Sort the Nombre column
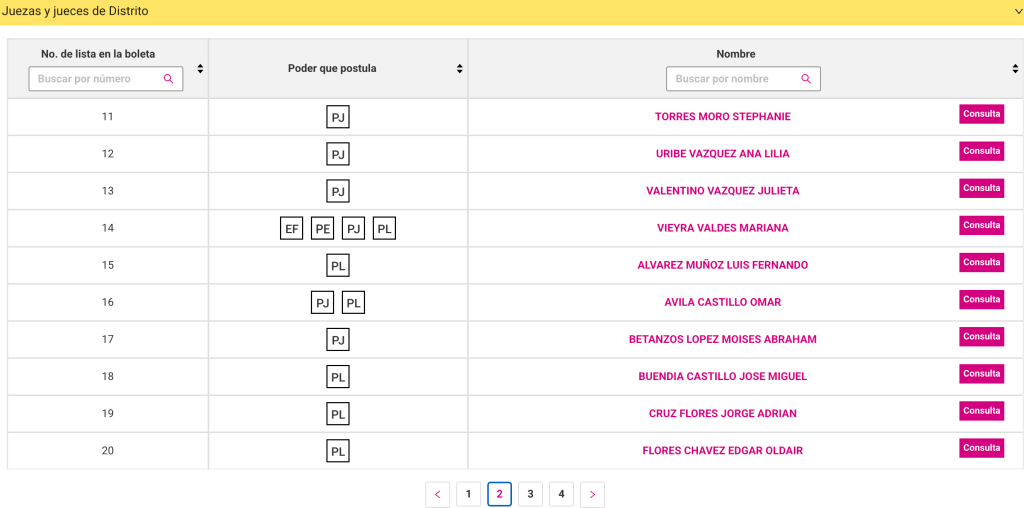 pos(1015,69)
